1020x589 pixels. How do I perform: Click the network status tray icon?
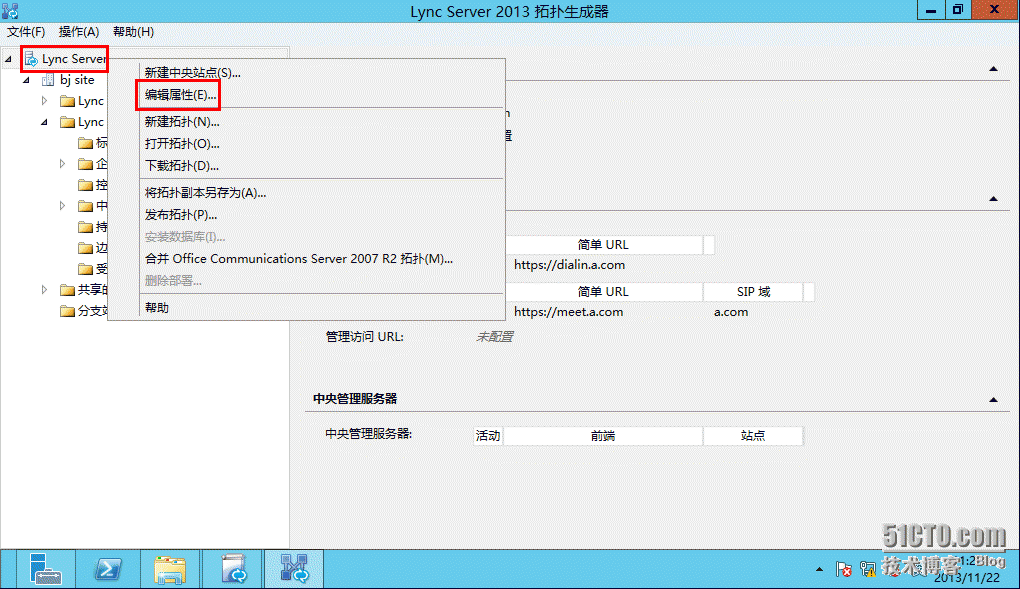pyautogui.click(x=868, y=569)
